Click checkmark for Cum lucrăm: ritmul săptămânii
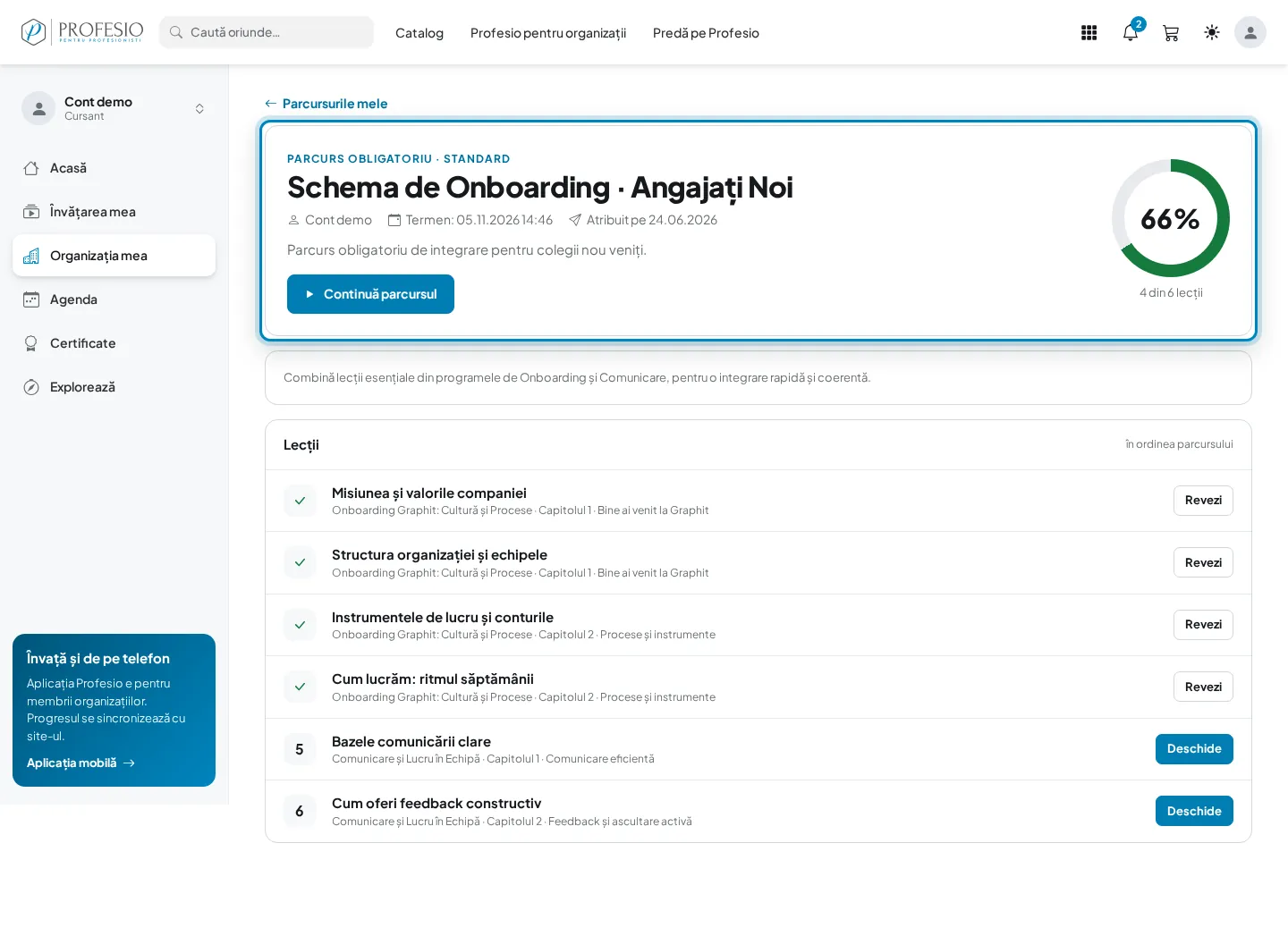Screen dimensions: 1288x936 pos(300,687)
